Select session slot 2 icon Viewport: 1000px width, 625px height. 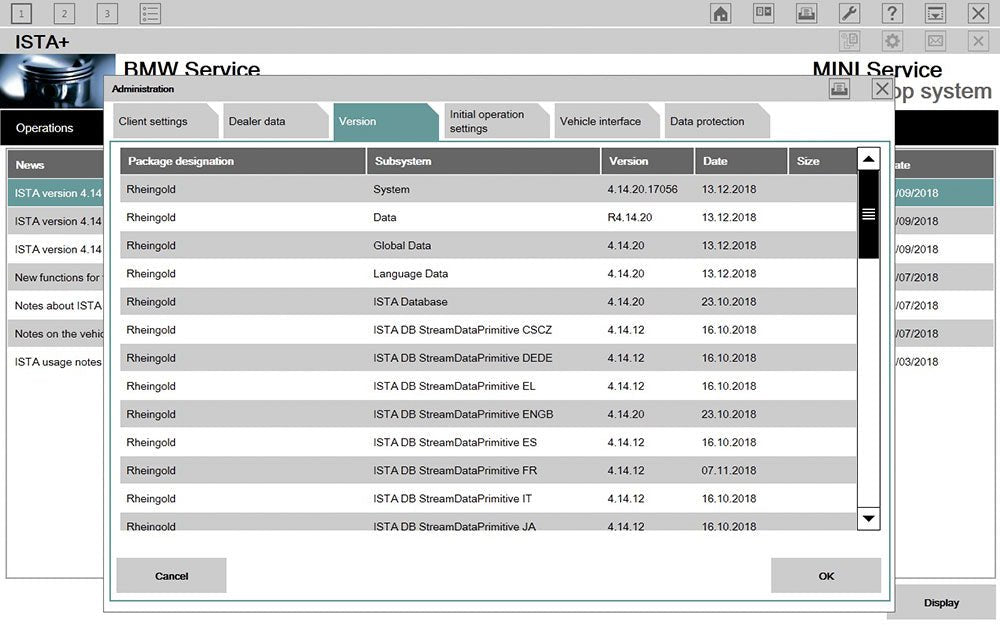pos(64,13)
